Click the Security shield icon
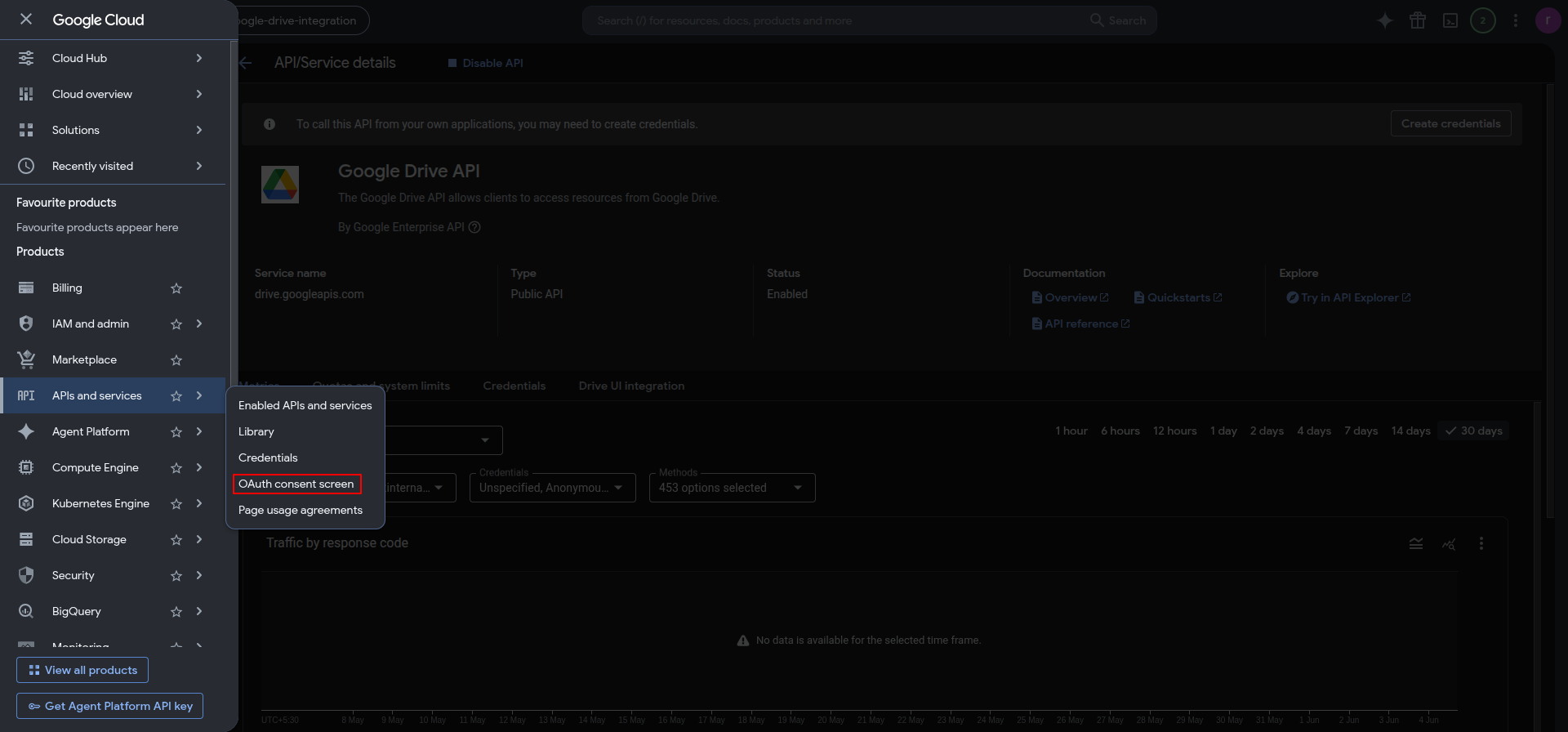1568x732 pixels. click(x=26, y=575)
